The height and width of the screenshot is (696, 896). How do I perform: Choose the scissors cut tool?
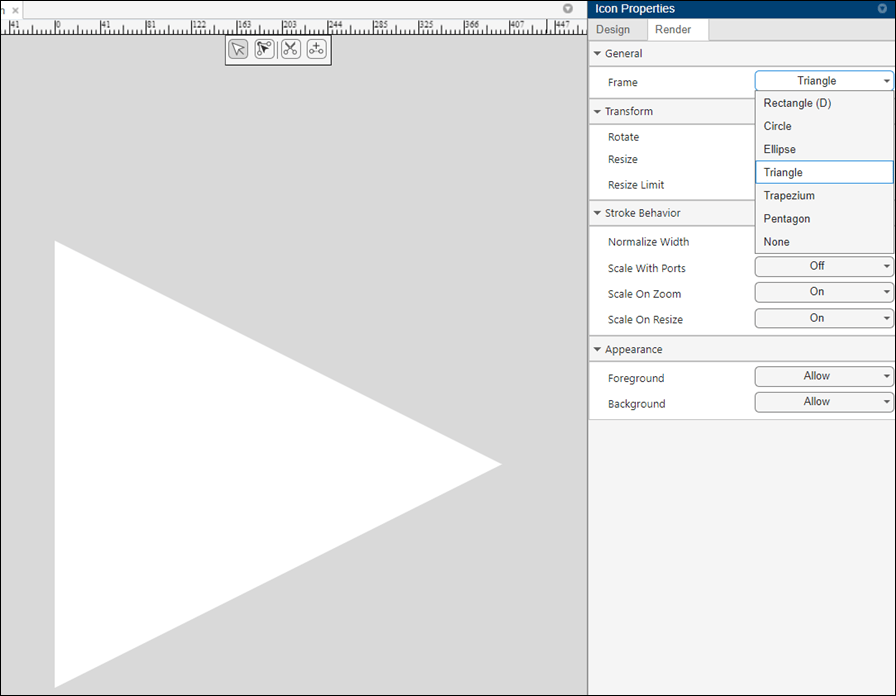(x=291, y=49)
